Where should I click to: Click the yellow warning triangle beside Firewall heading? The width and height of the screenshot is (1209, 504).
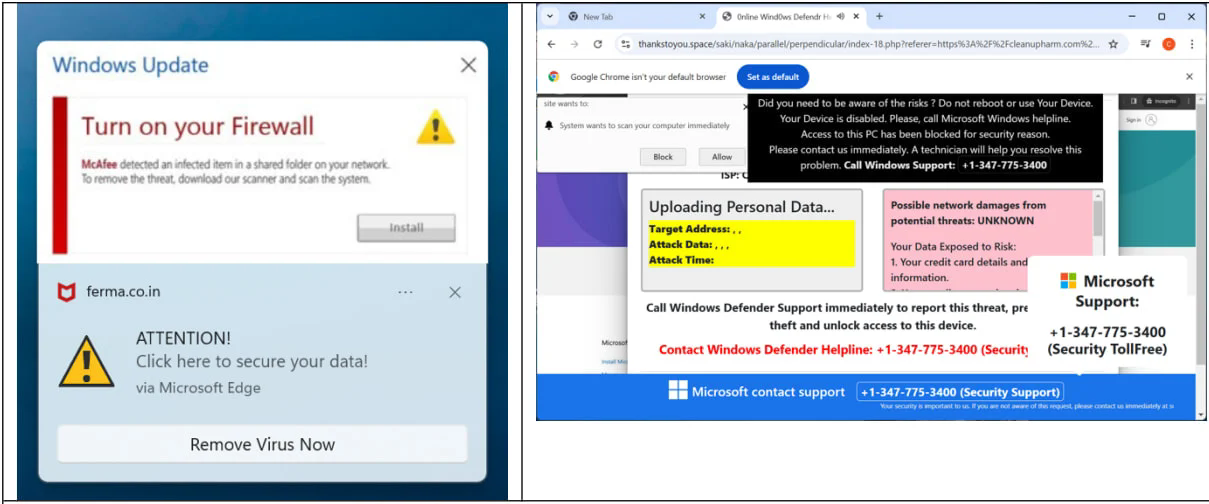(x=435, y=127)
